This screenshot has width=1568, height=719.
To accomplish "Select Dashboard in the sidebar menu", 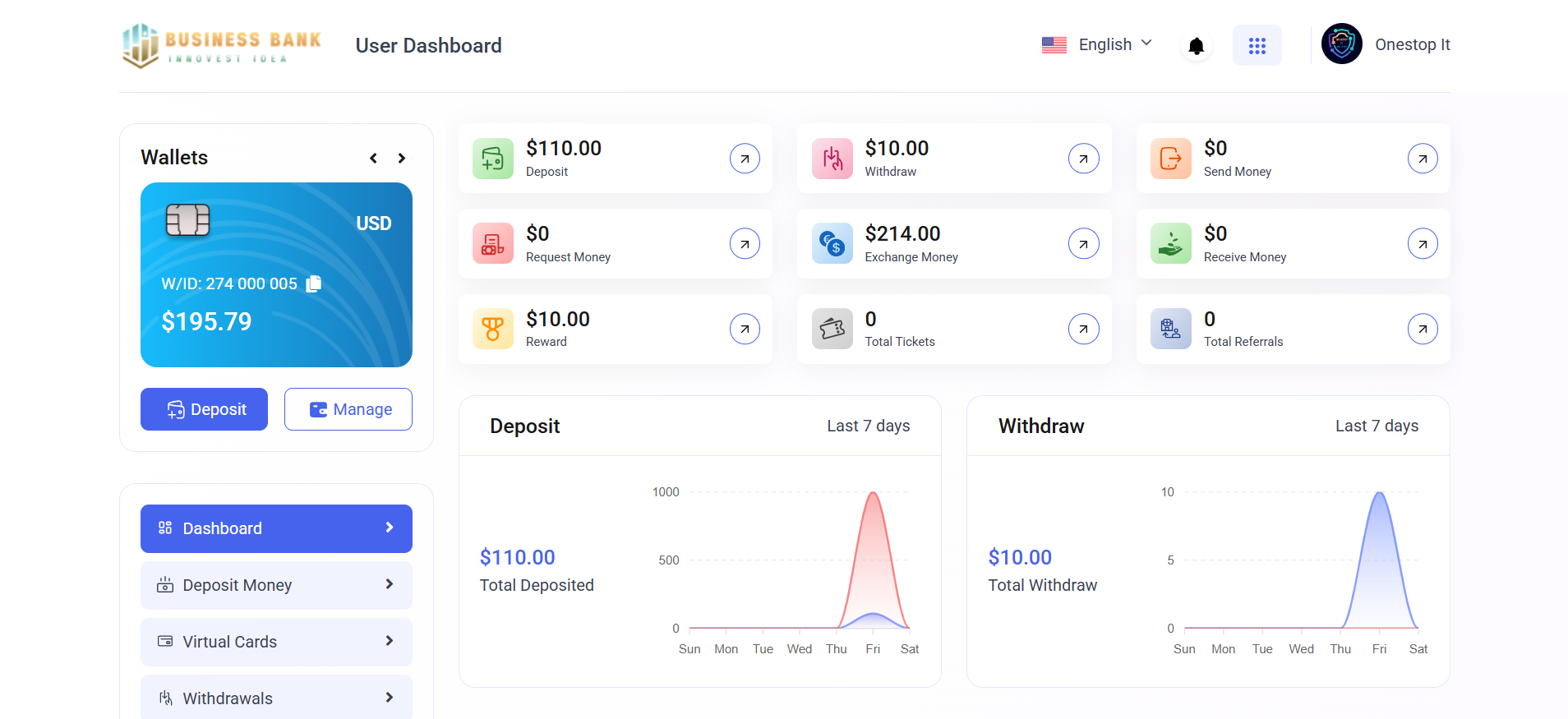I will tap(276, 528).
